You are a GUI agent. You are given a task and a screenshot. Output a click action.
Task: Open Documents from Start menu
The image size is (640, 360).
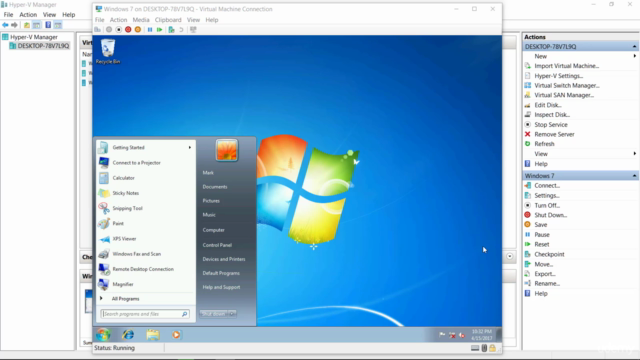(x=215, y=187)
